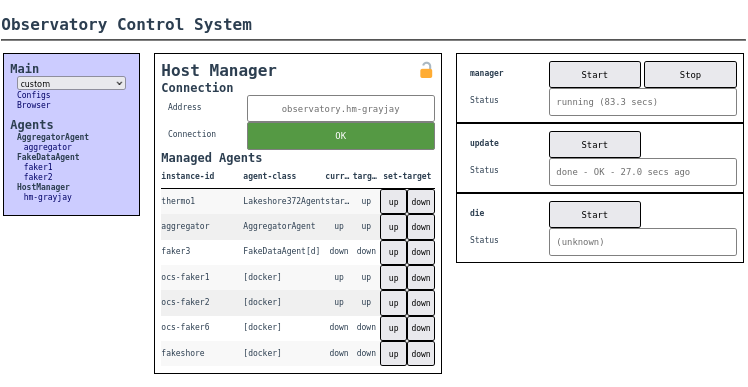
Task: Click the agent-class column header
Action: [270, 176]
